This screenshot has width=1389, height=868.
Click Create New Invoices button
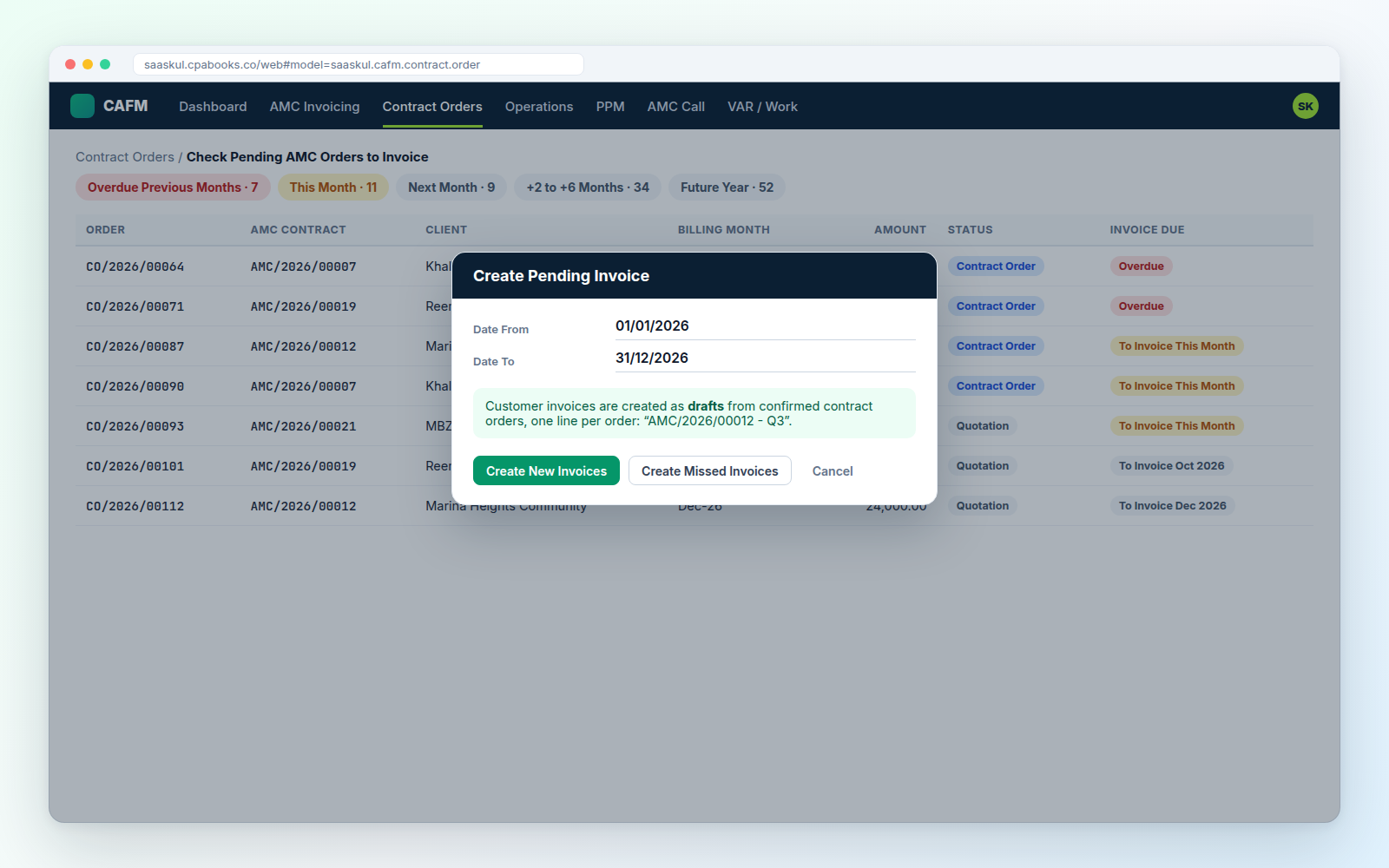click(x=546, y=470)
